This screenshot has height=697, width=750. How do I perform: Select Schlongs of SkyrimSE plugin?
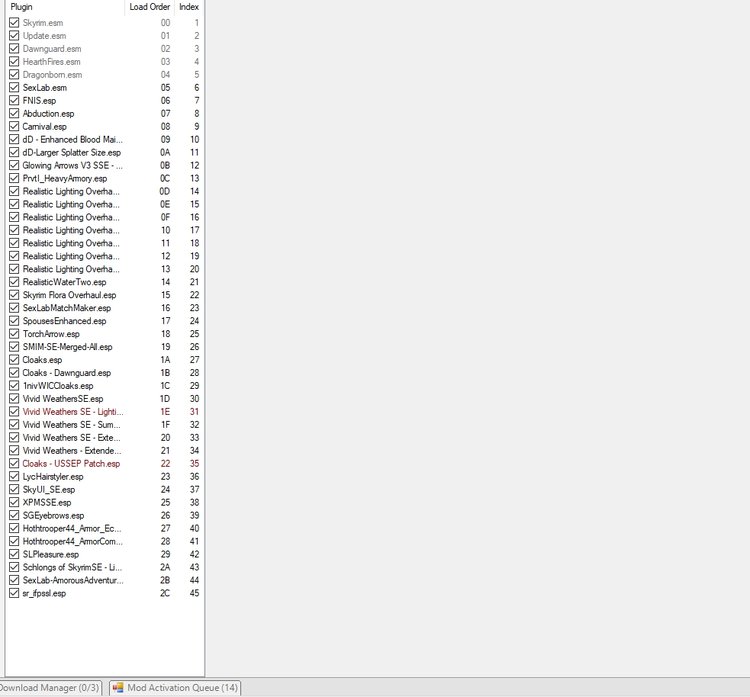pyautogui.click(x=72, y=567)
